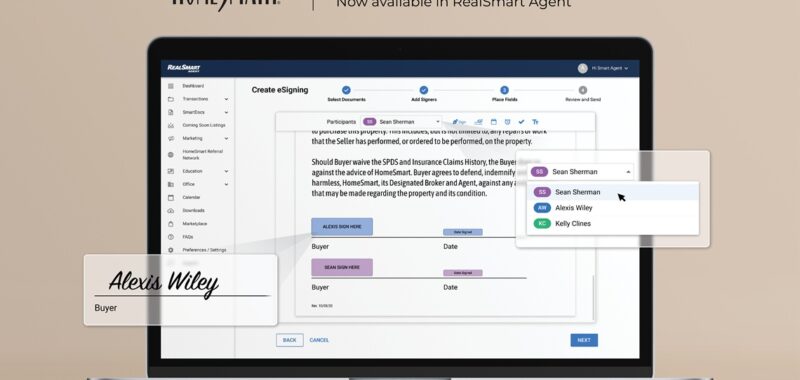This screenshot has width=800, height=380.
Task: Click the Marketing megaphone icon
Action: pyautogui.click(x=171, y=138)
